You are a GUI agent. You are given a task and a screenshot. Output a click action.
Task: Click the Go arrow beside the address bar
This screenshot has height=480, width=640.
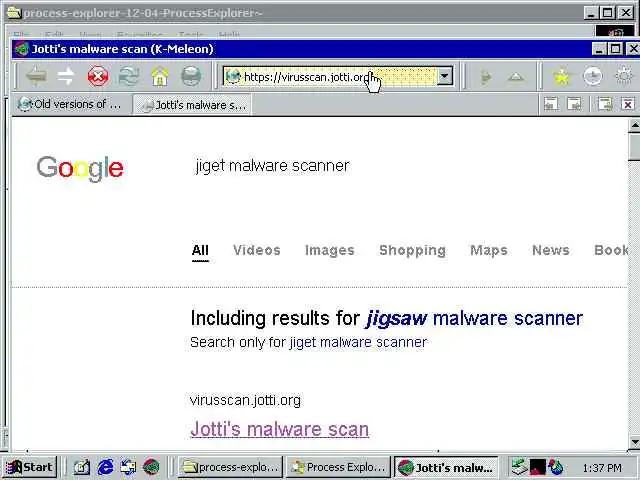pos(485,76)
